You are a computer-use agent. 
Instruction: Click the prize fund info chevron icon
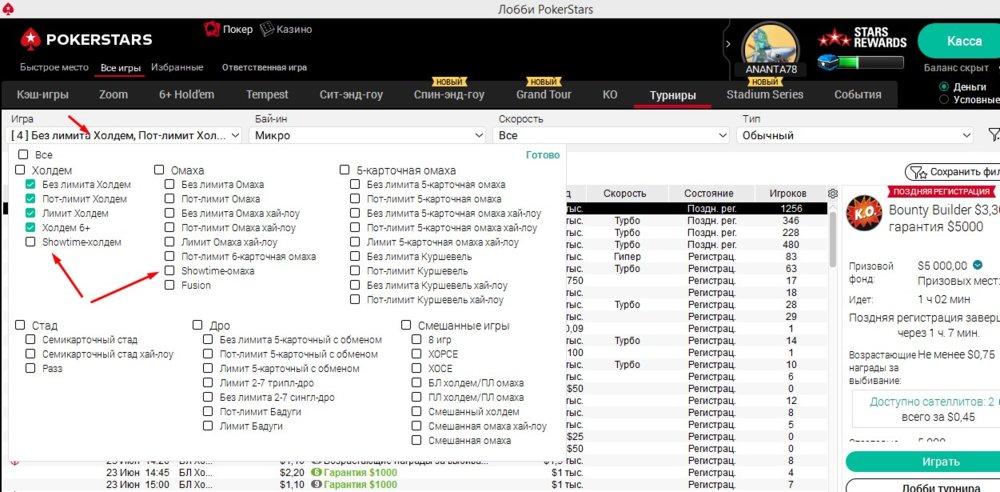(x=978, y=265)
